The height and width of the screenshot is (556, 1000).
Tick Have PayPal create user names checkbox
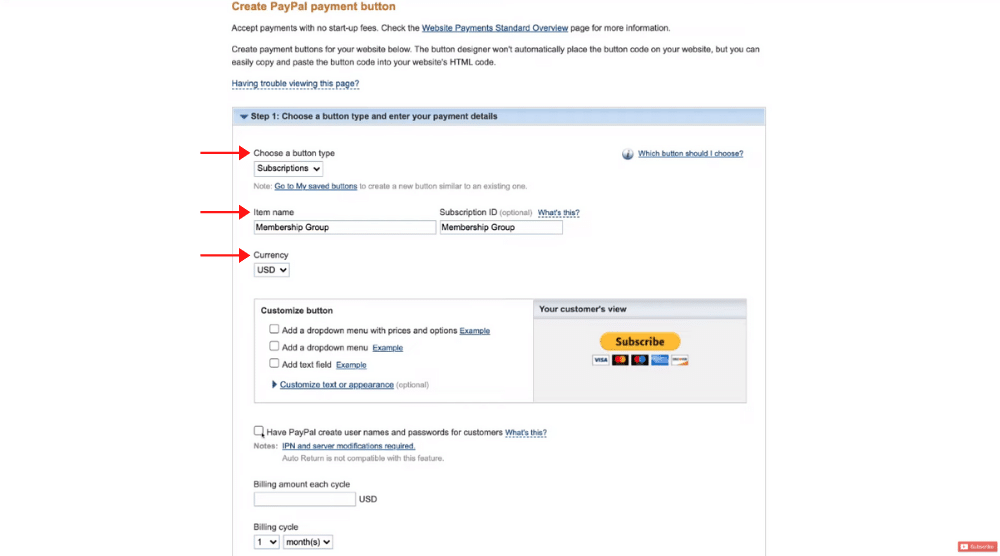(x=258, y=431)
